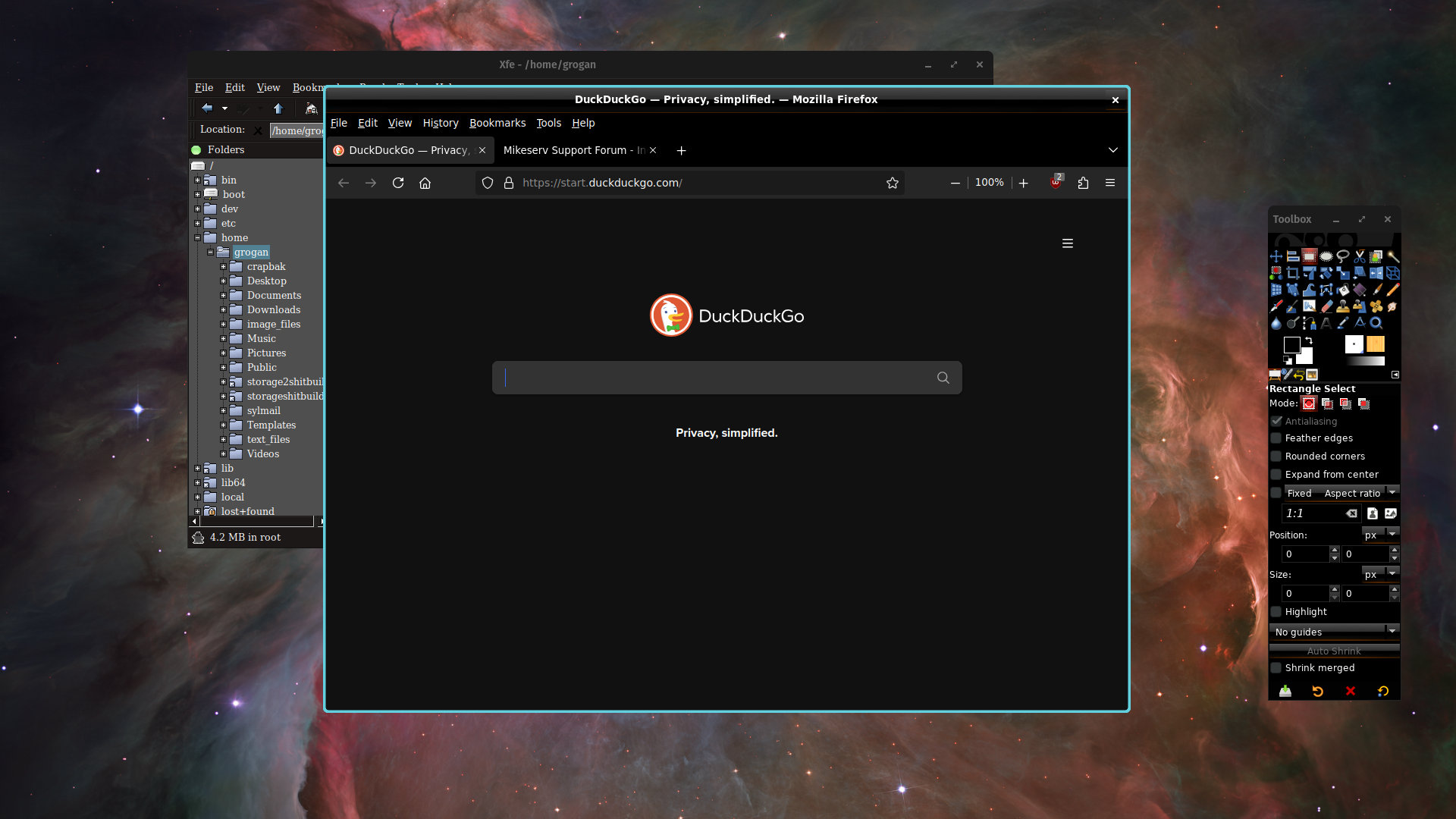The image size is (1456, 819).
Task: Click the active gradient preview swatch
Action: coord(1365,361)
